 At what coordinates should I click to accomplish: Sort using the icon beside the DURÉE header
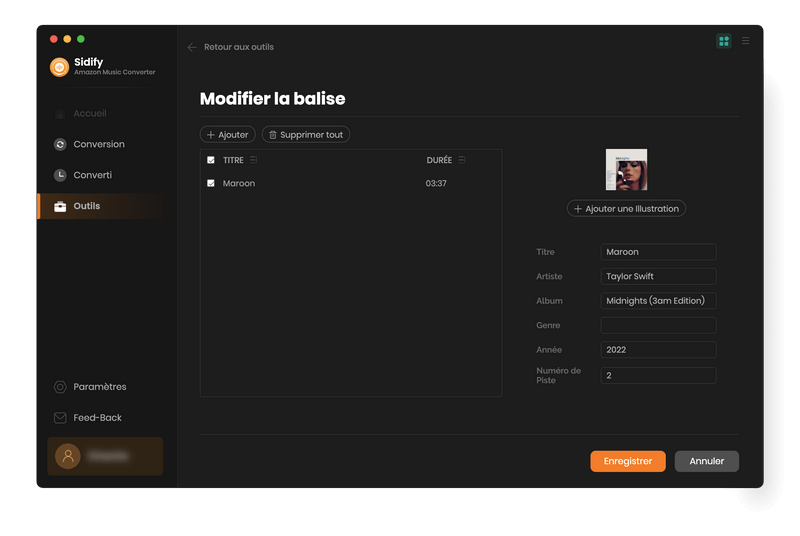[462, 160]
